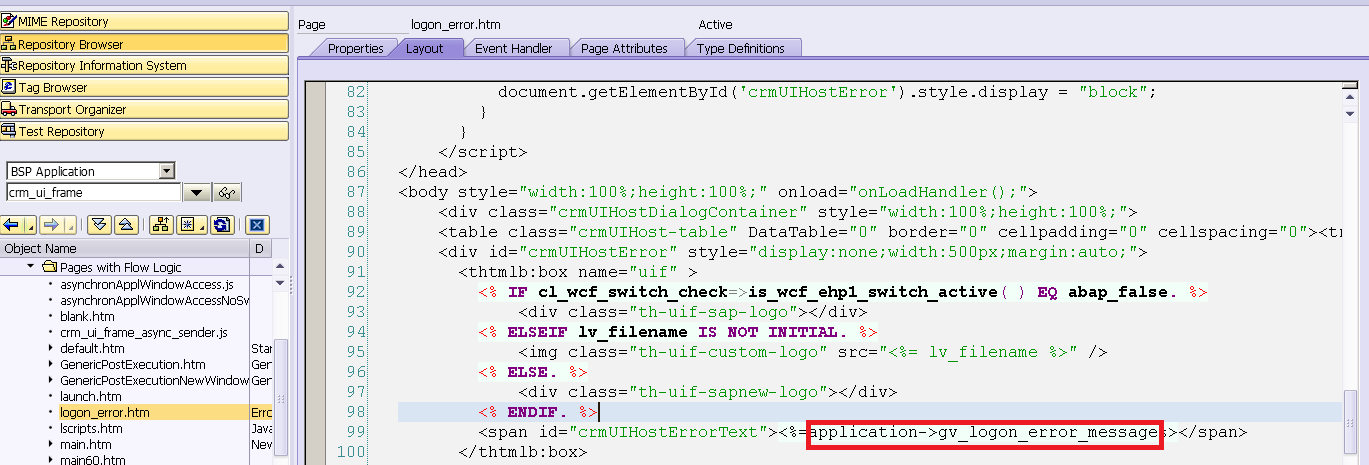Click the Repository Browser tree icon
1369x465 pixels.
point(10,43)
